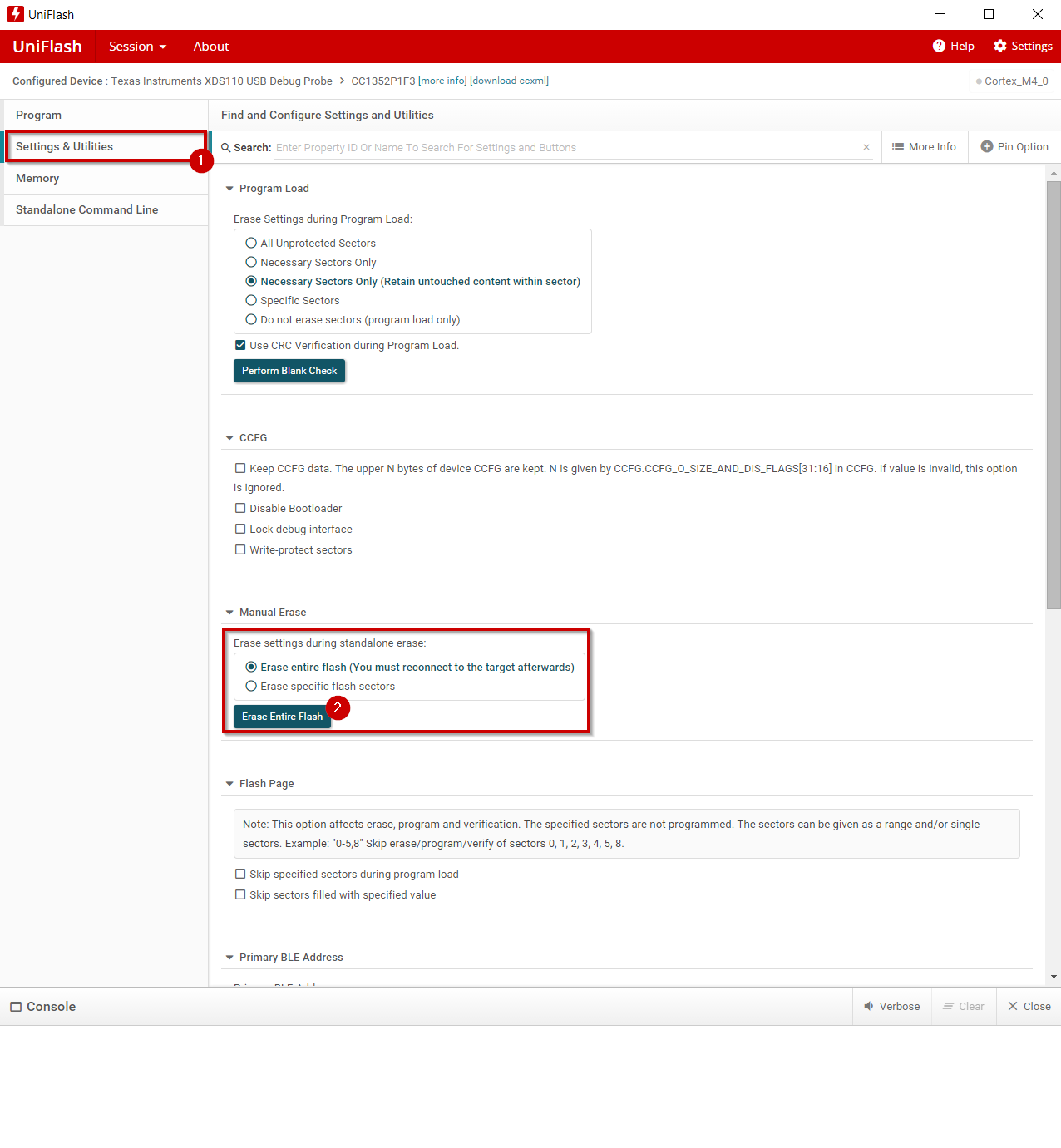Viewport: 1061px width, 1148px height.
Task: Select All Unprotected Sectors radio option
Action: (251, 243)
